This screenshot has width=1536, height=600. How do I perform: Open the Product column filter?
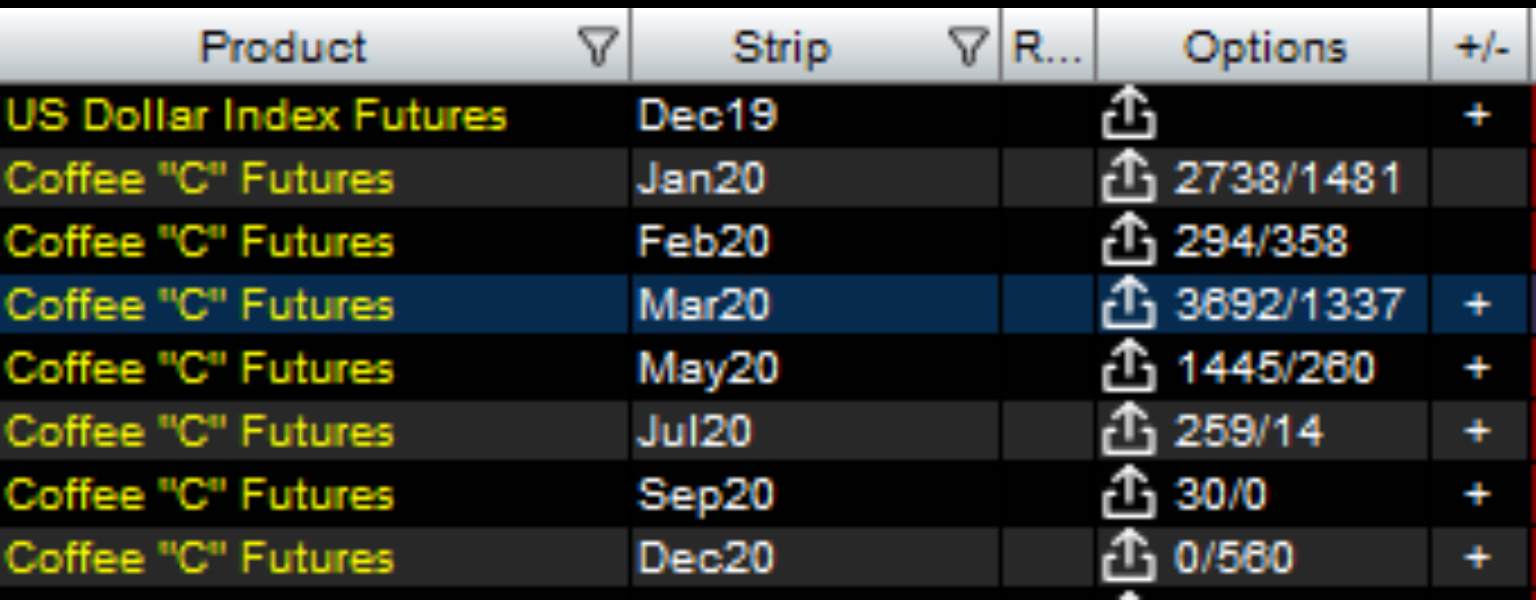pos(597,47)
